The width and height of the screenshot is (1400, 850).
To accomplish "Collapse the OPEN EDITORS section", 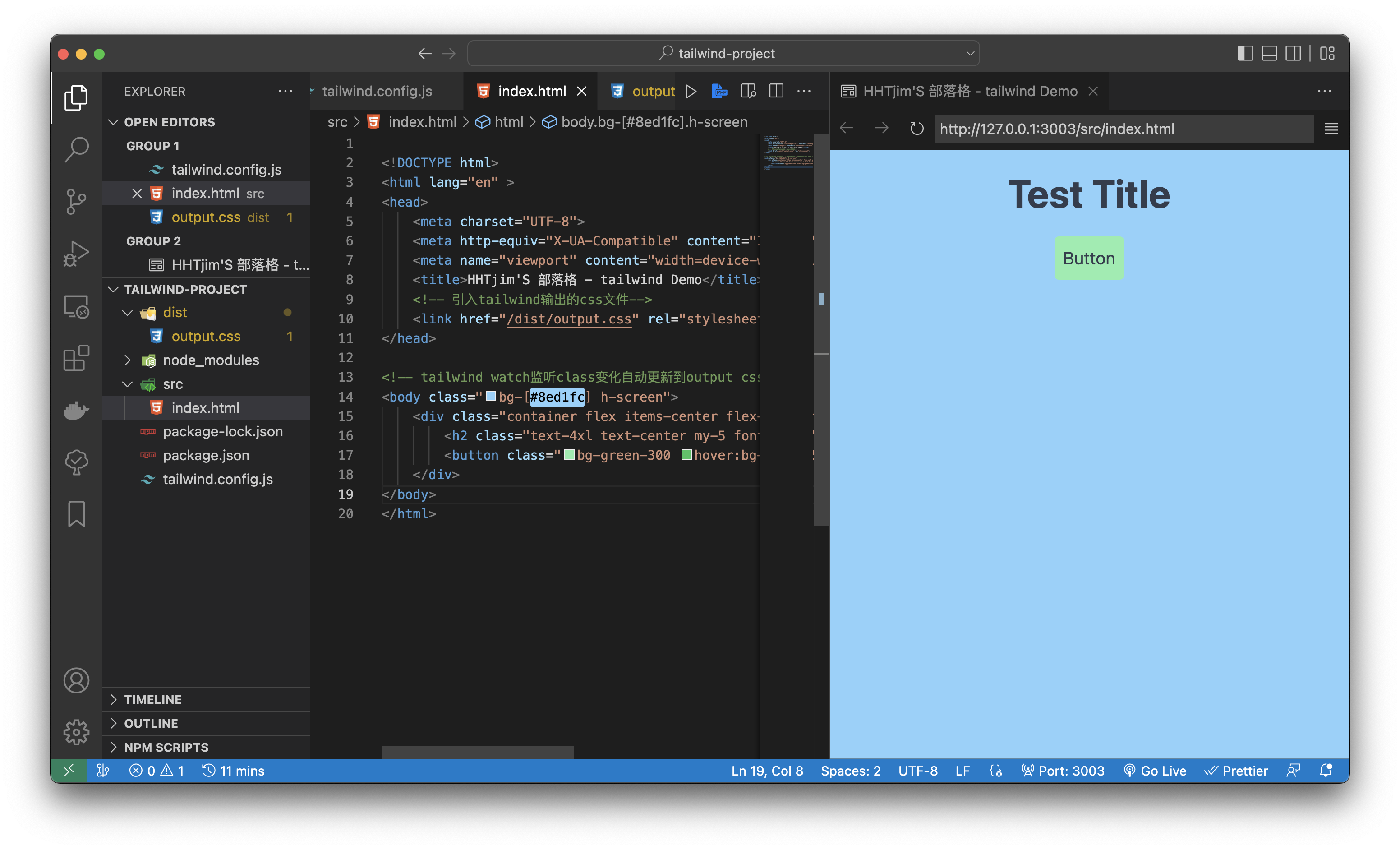I will [x=169, y=122].
